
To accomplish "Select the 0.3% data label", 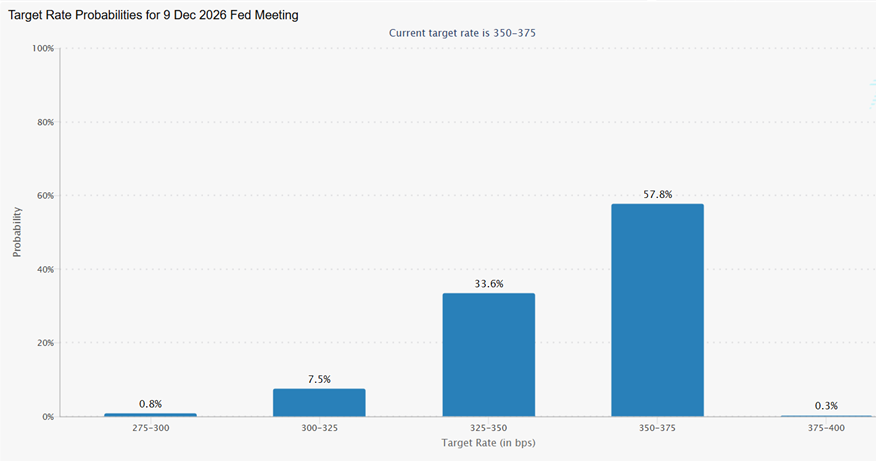I will click(826, 405).
